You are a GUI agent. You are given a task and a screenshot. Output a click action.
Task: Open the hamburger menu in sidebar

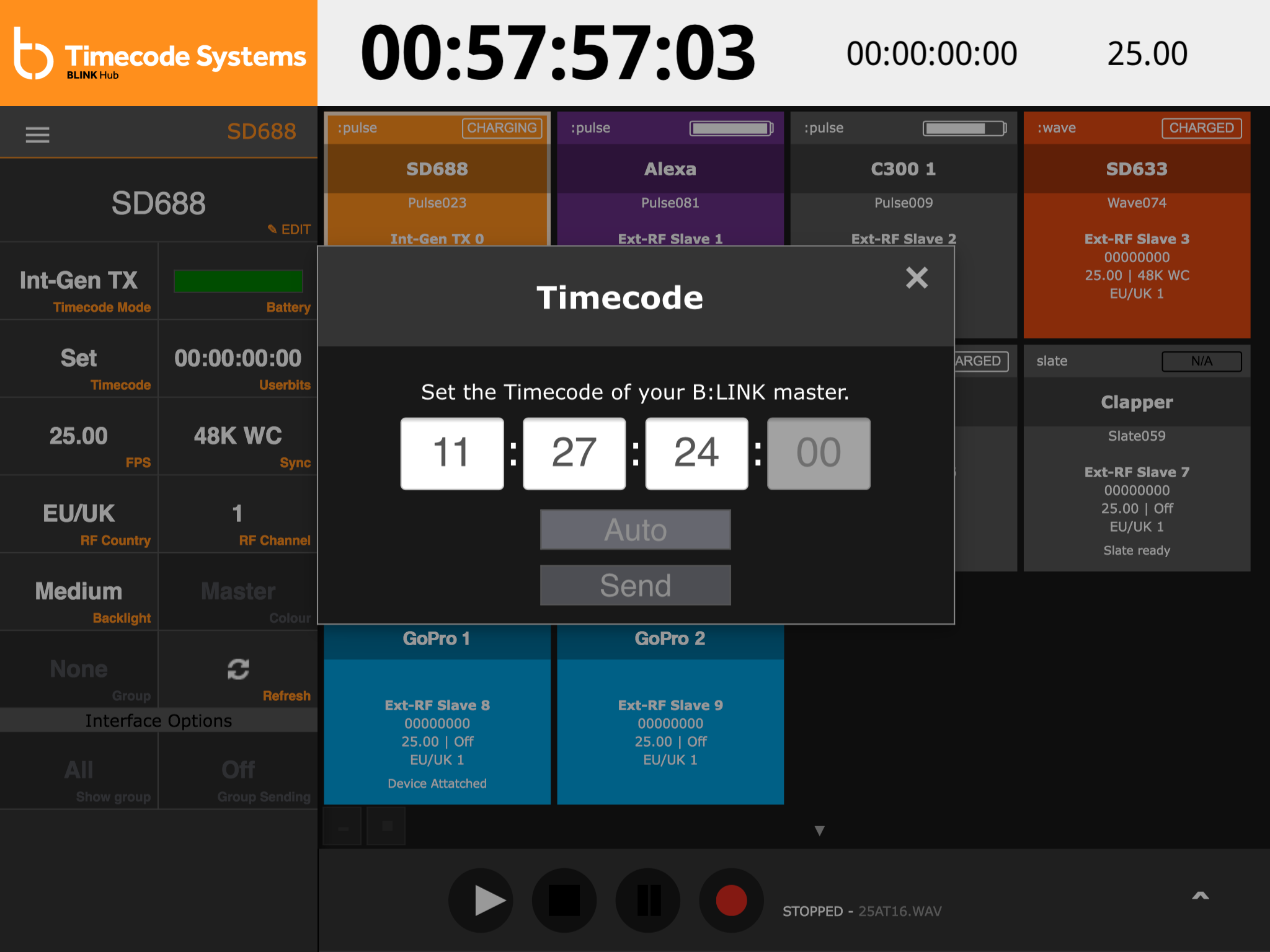coord(37,134)
